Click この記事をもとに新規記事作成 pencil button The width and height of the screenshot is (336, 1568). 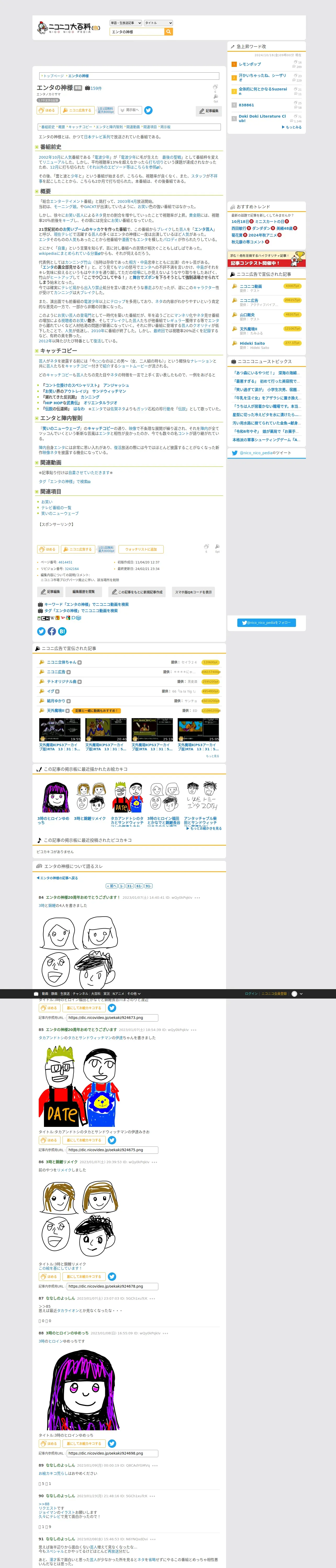pyautogui.click(x=137, y=592)
